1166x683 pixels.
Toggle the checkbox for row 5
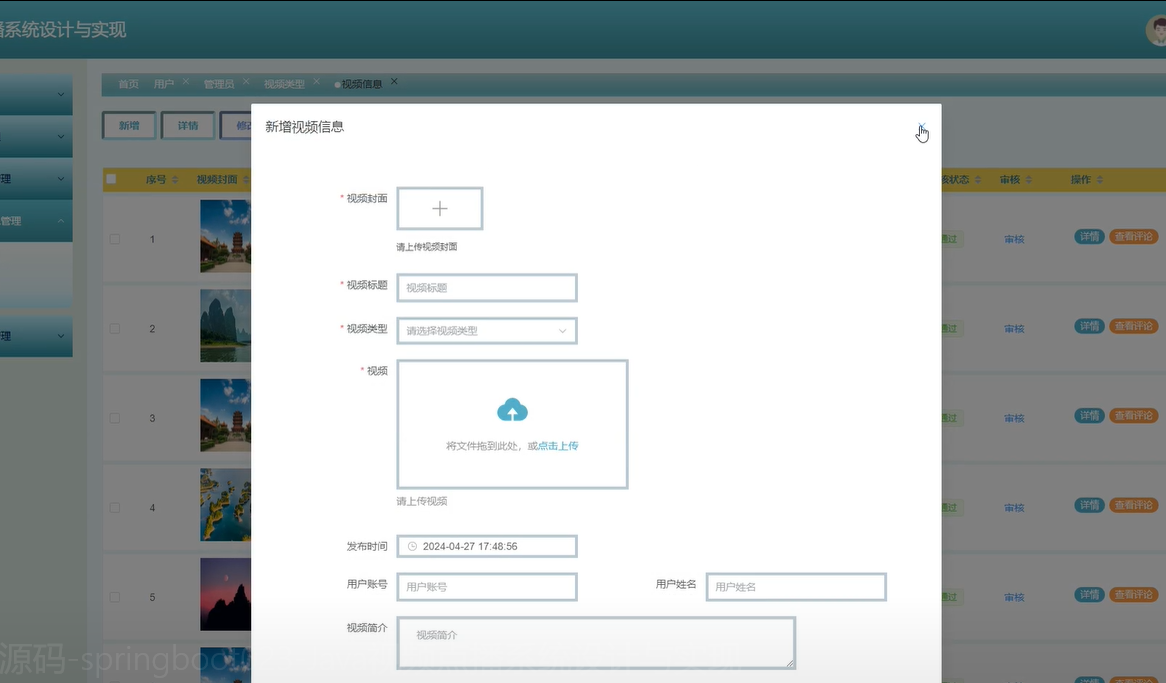click(x=115, y=597)
